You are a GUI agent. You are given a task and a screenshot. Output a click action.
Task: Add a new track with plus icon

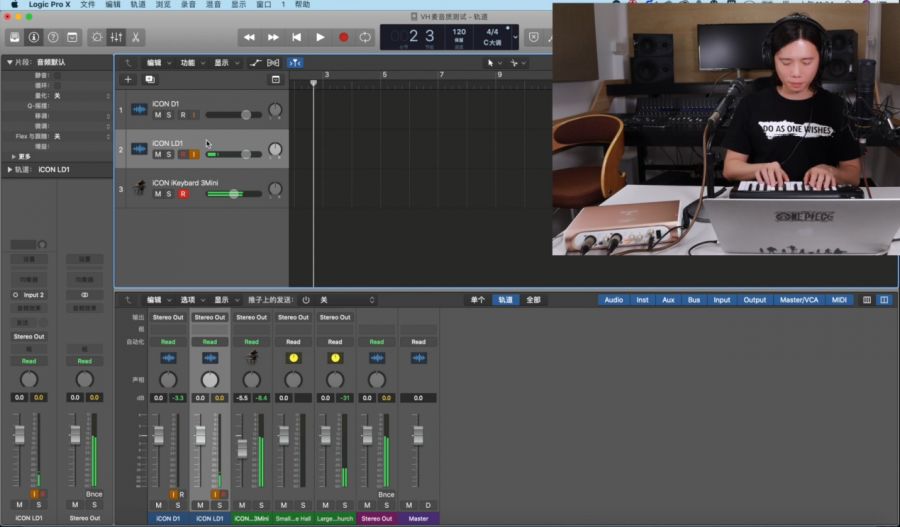coord(128,79)
